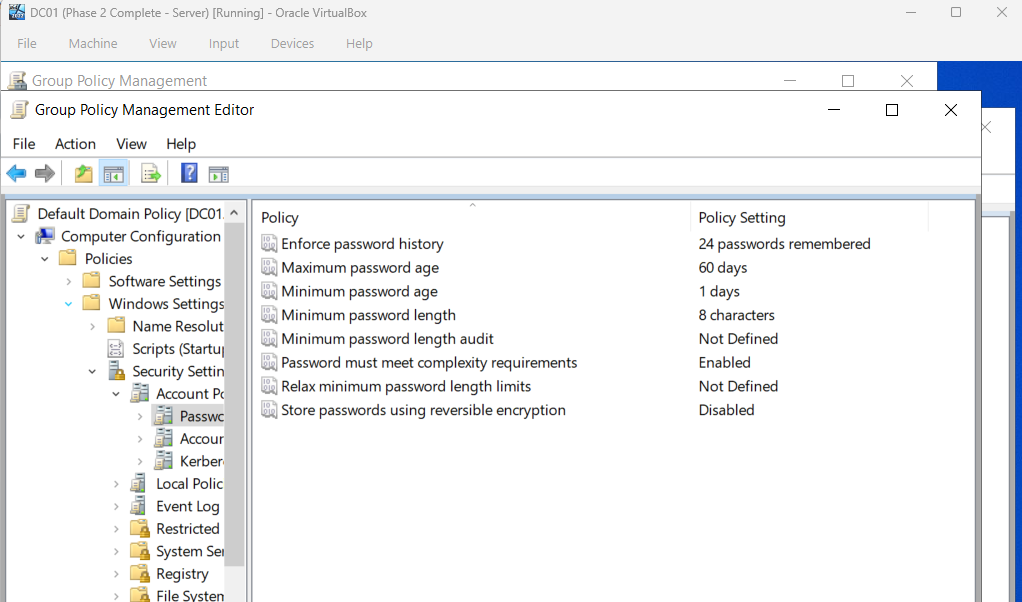Open the VirtualBox Input menu
The width and height of the screenshot is (1022, 602).
(x=224, y=43)
